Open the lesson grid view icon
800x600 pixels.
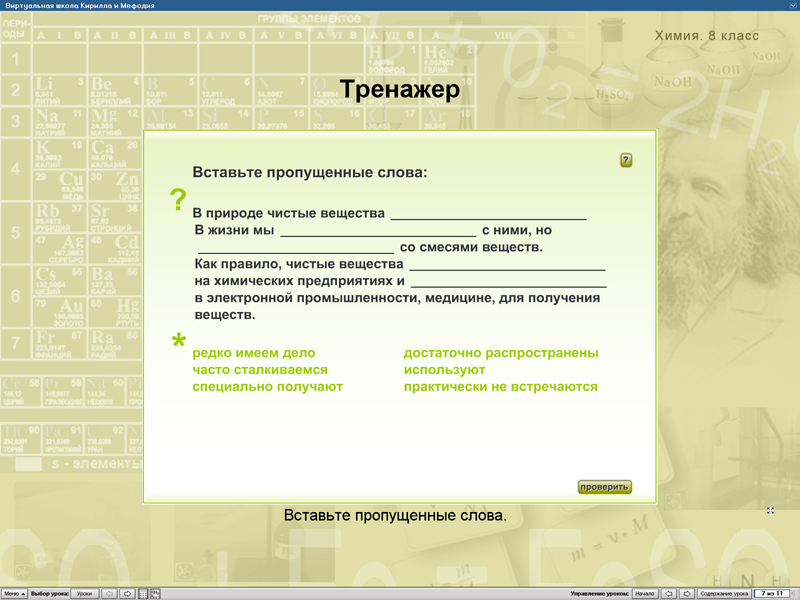pyautogui.click(x=142, y=592)
